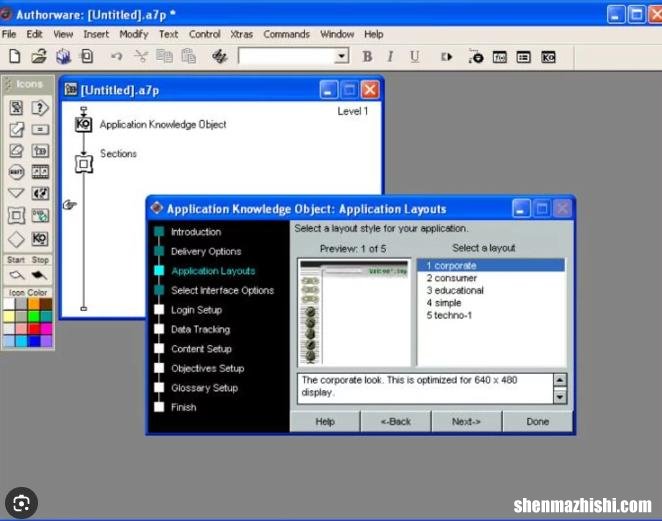This screenshot has height=521, width=662.
Task: Select the Knowledge Object palette icon
Action: tap(40, 239)
